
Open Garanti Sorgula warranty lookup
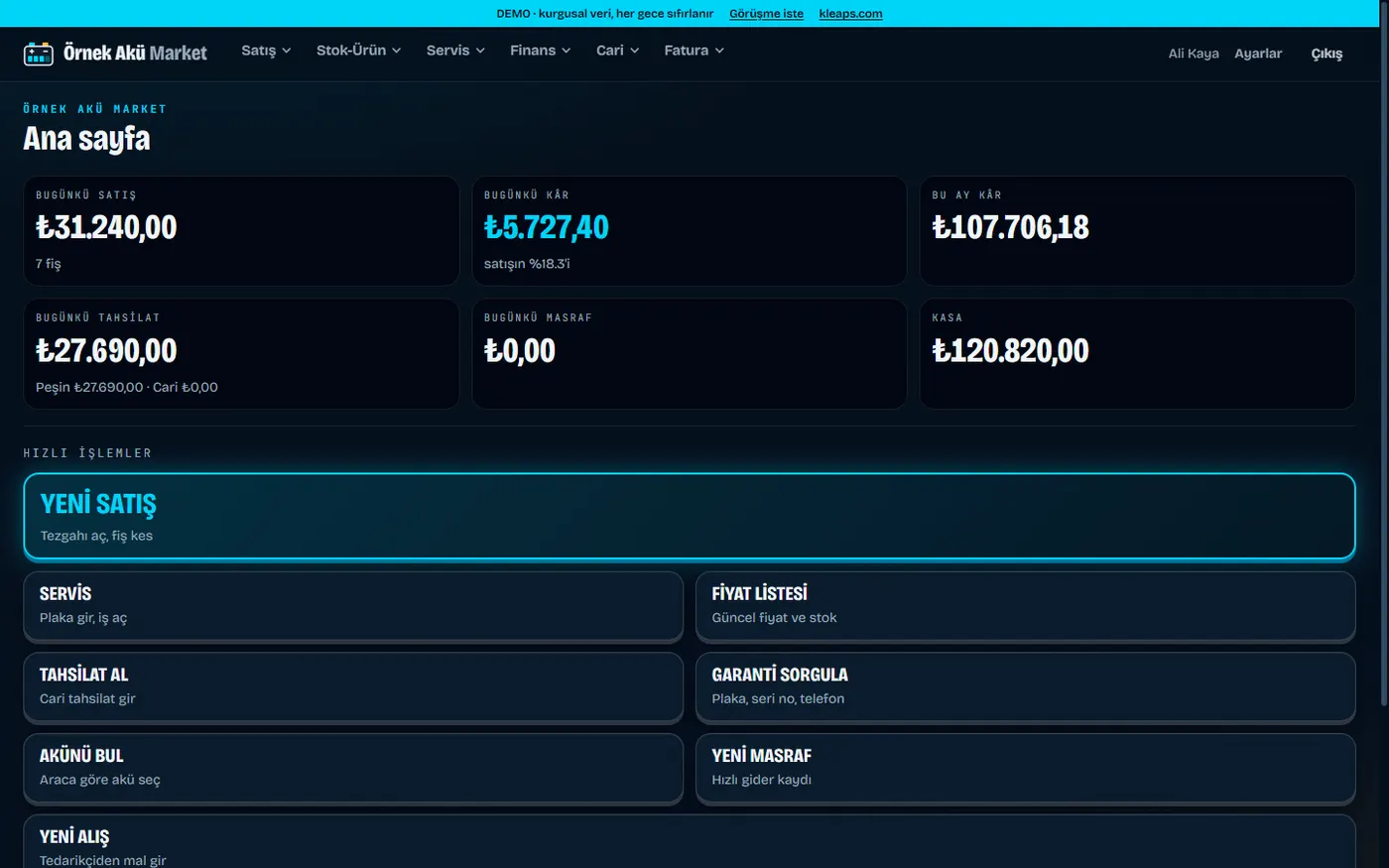1026,686
